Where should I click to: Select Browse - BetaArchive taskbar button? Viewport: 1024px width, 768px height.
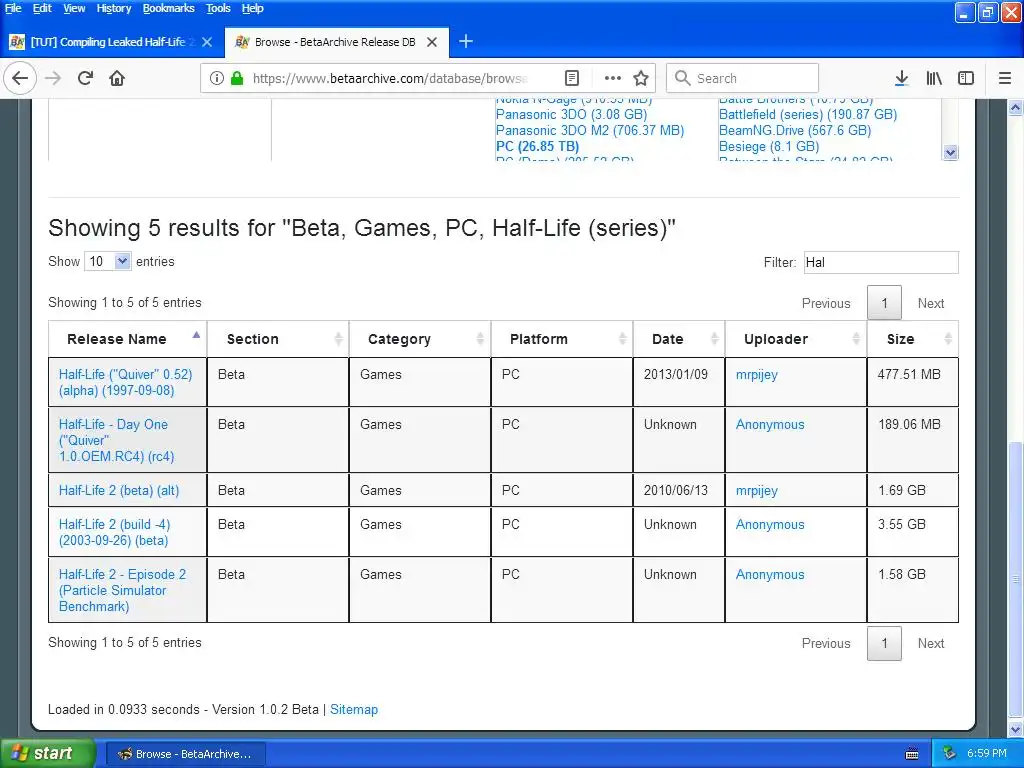tap(185, 754)
